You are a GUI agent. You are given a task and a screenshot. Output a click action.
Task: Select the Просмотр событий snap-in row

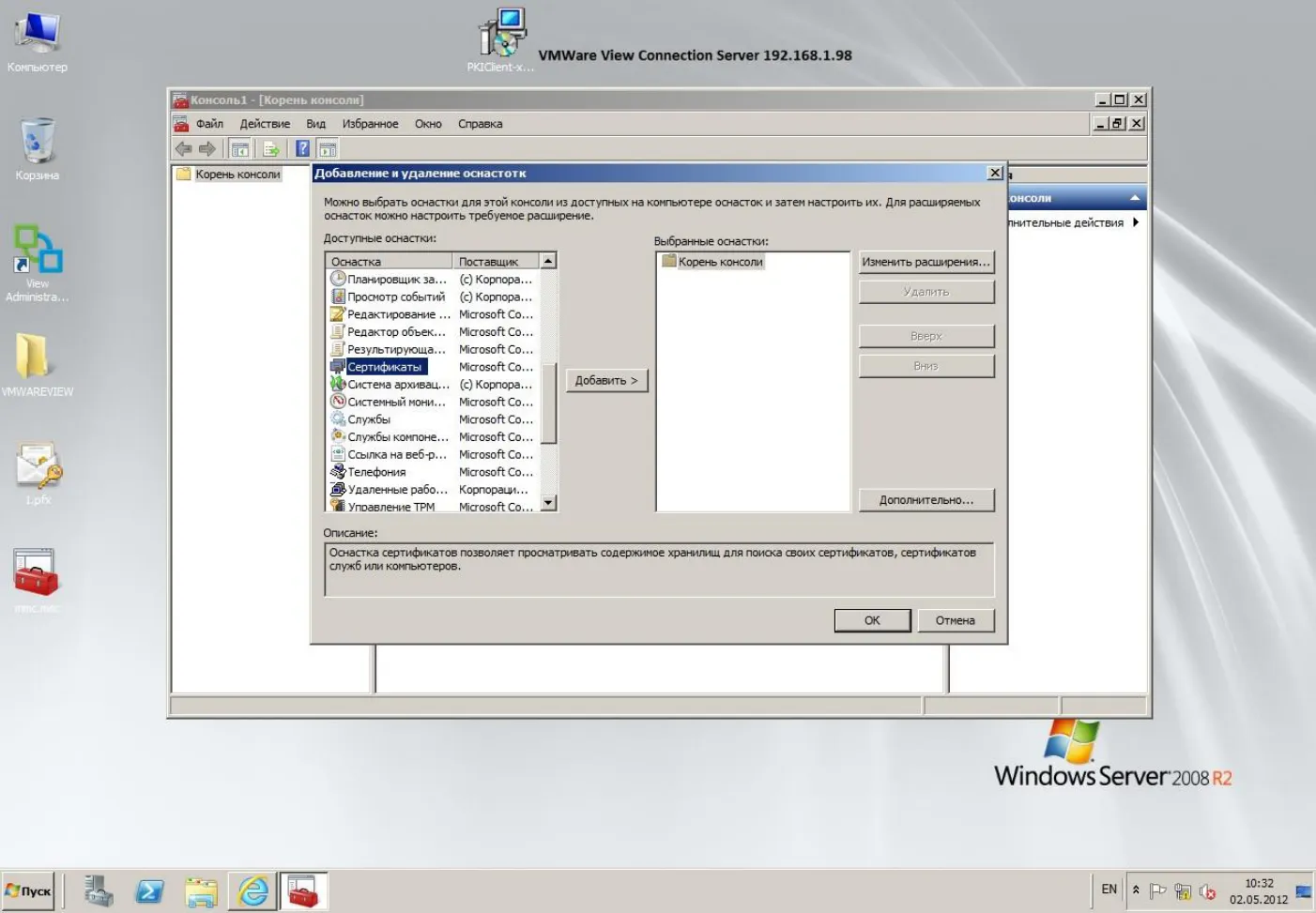point(432,297)
